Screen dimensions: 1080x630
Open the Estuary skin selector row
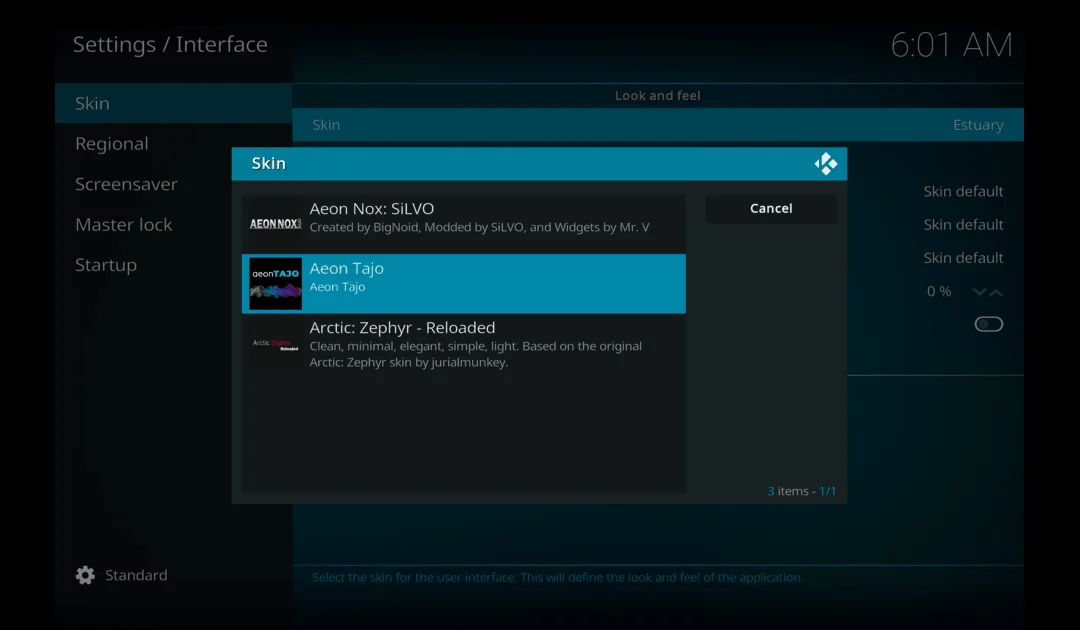pos(657,124)
